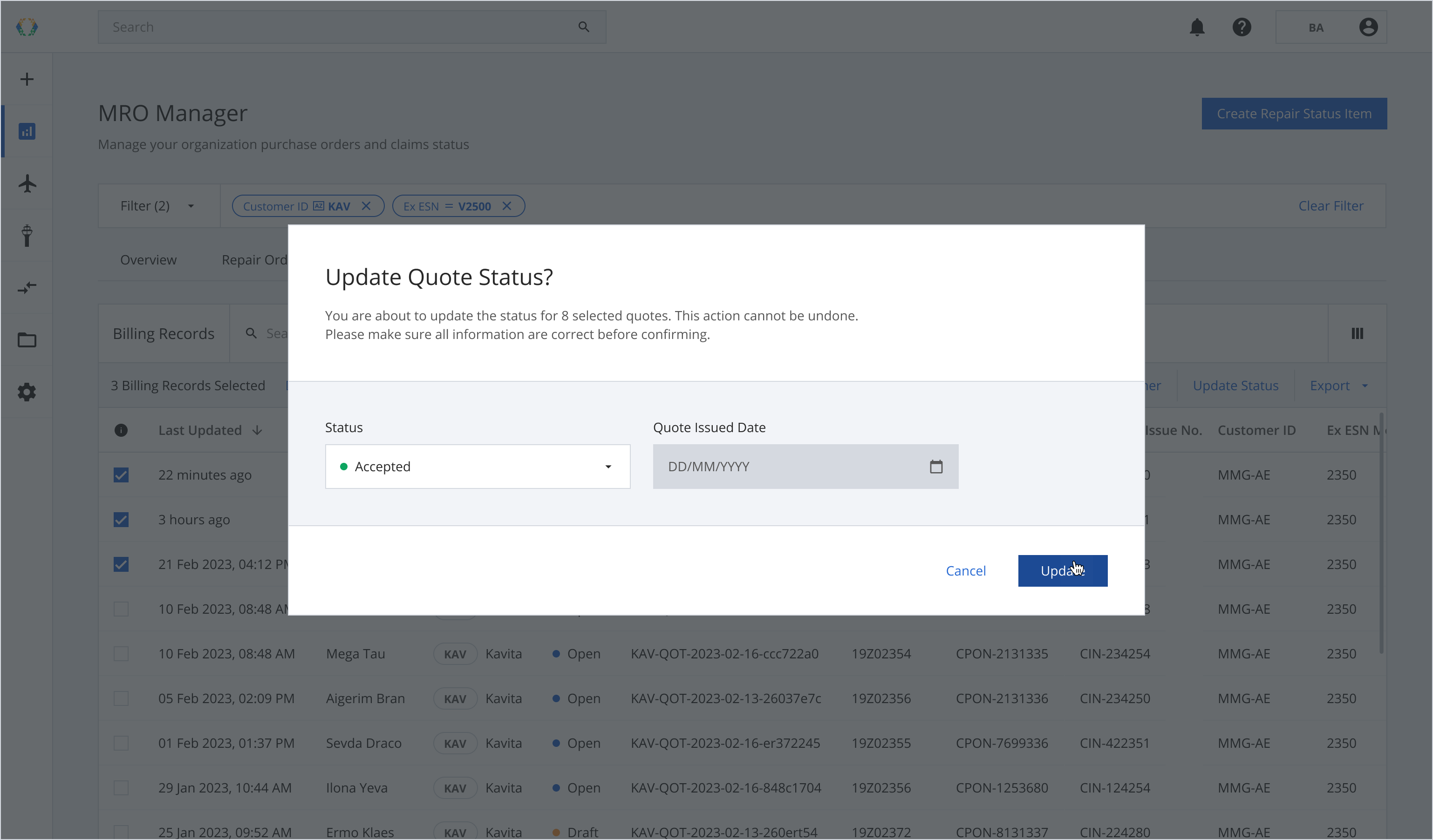The height and width of the screenshot is (840, 1433).
Task: Switch to the Repair Orders tab
Action: (255, 260)
